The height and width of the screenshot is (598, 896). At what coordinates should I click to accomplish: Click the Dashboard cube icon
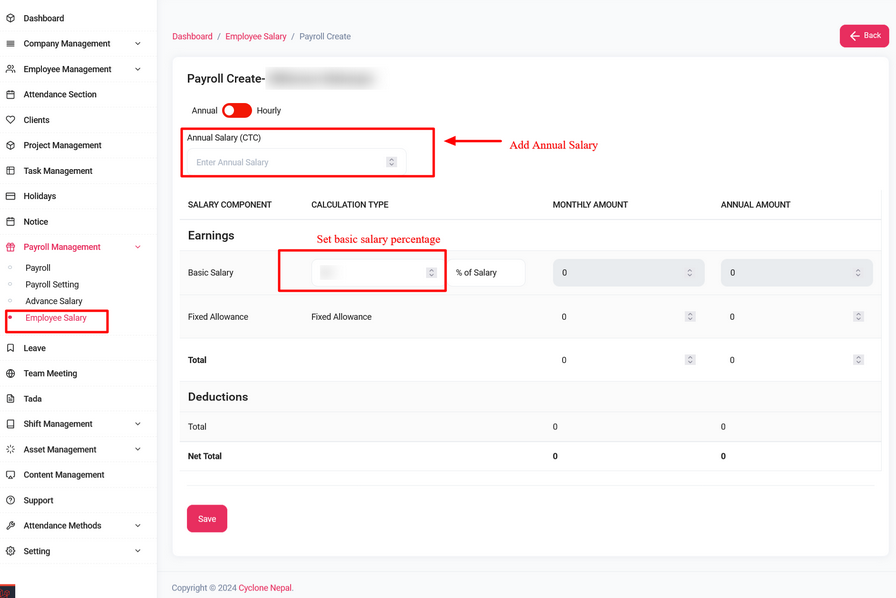point(11,18)
